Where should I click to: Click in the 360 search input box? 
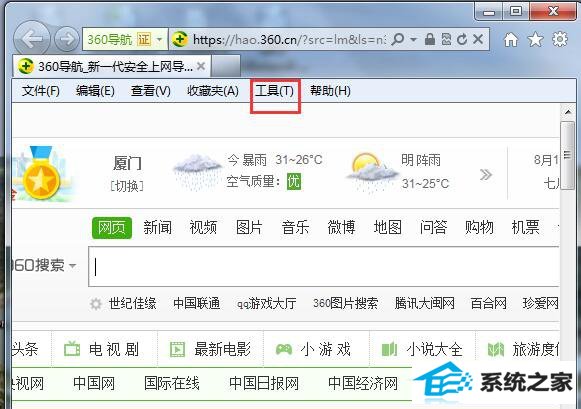pos(323,266)
